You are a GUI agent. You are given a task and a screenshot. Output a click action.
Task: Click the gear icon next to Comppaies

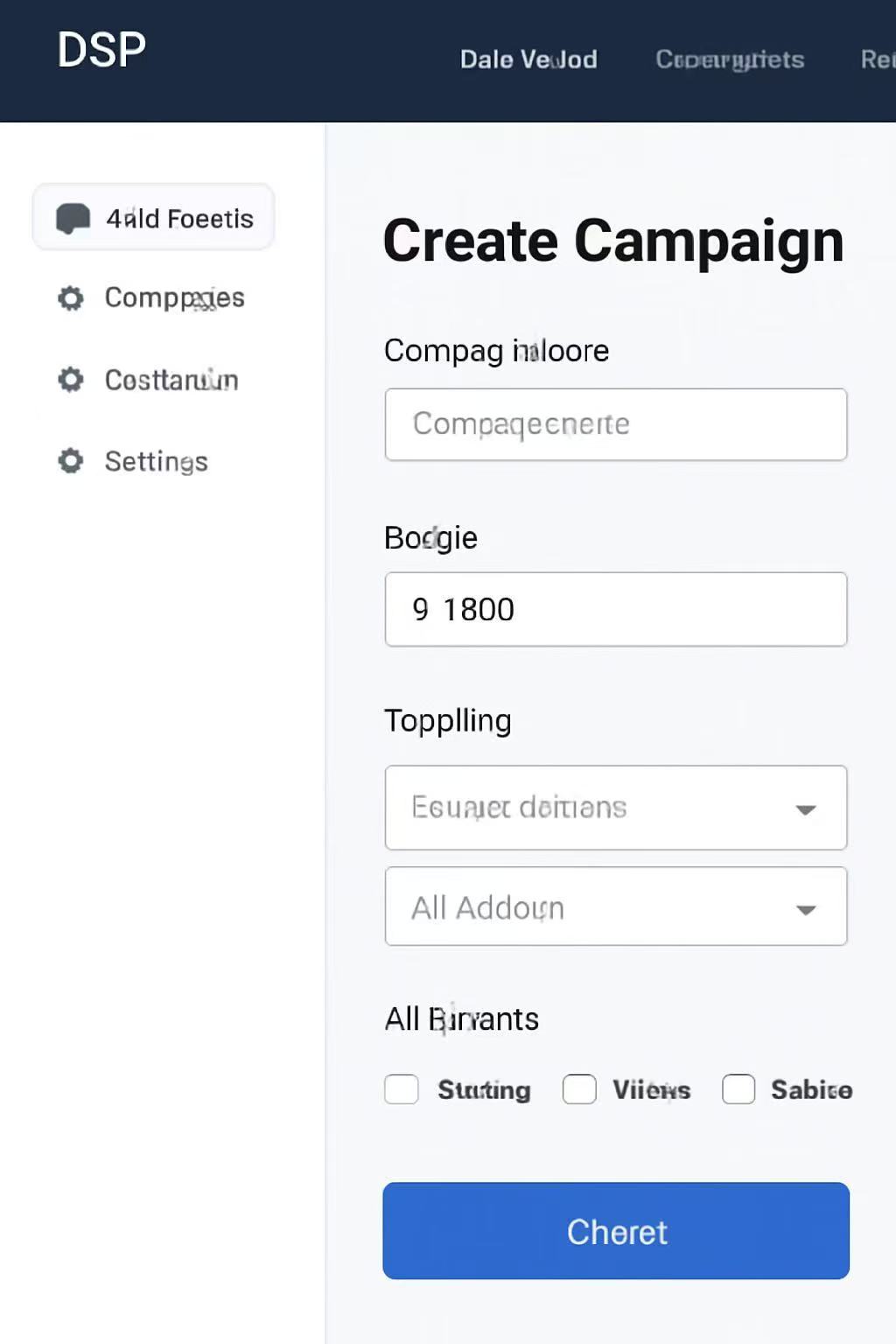click(71, 298)
